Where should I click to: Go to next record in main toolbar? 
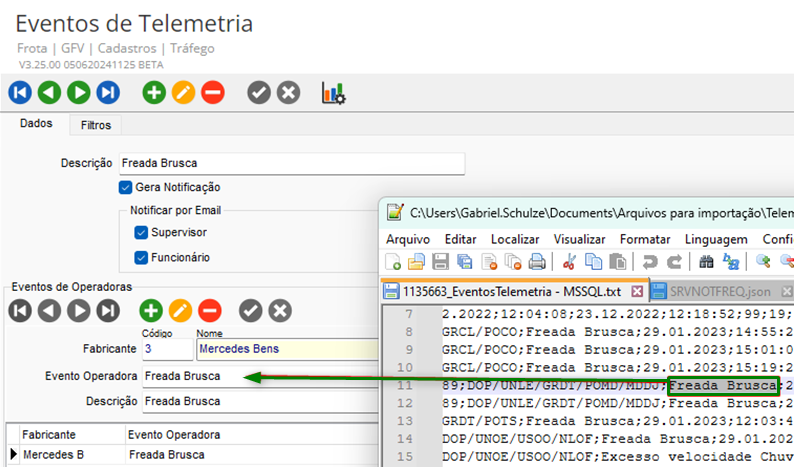tap(79, 93)
